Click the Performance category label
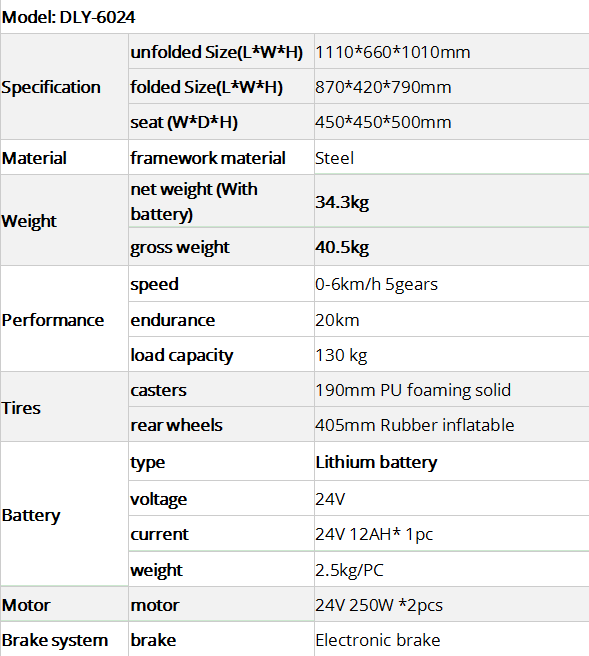This screenshot has height=656, width=589. (x=53, y=320)
